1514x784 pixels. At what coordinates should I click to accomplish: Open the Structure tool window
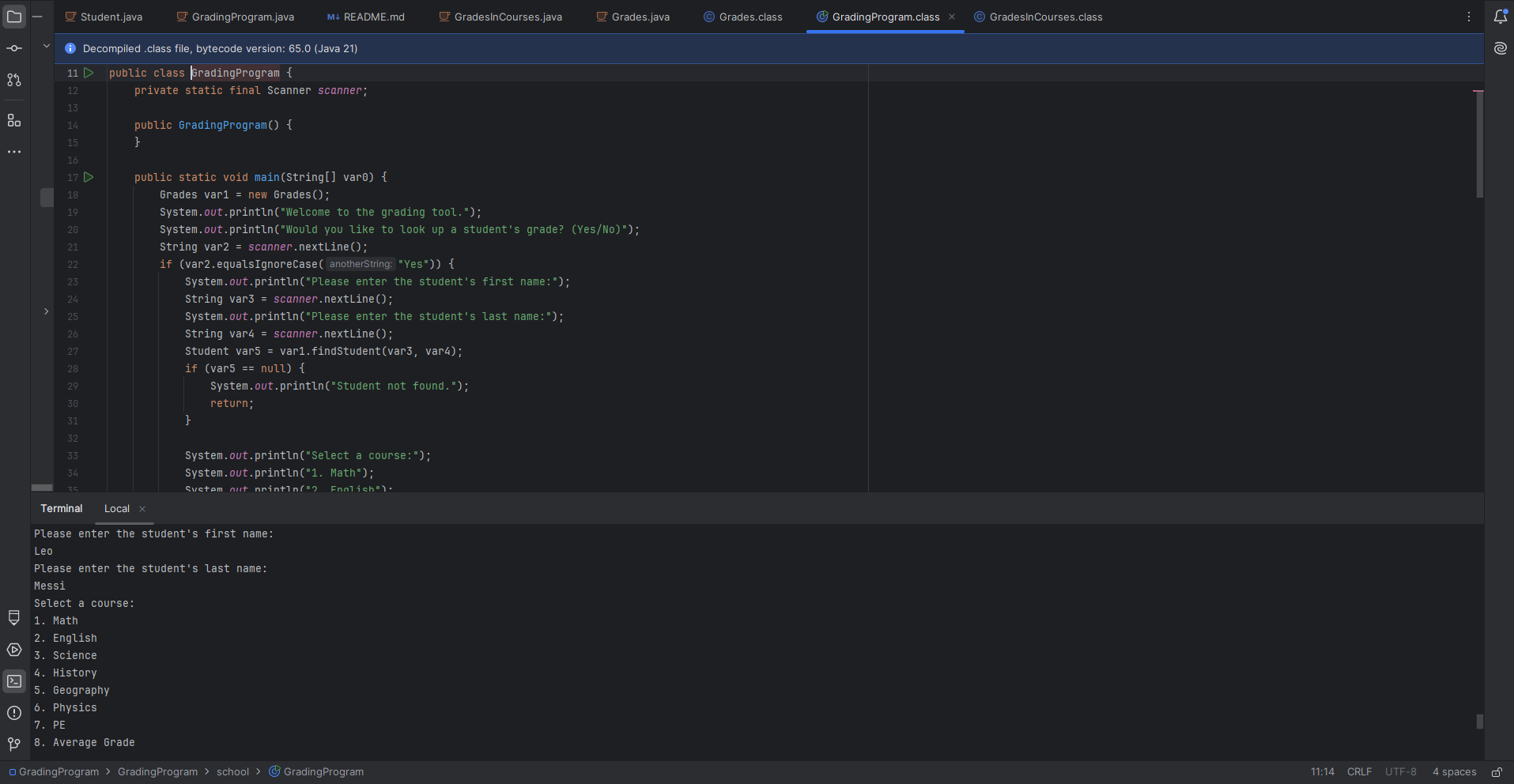click(14, 120)
